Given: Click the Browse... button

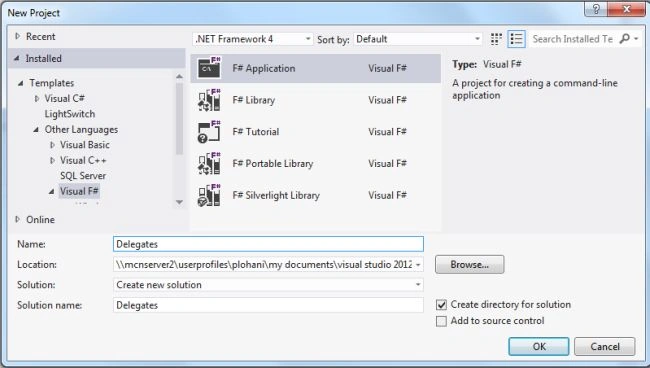Looking at the screenshot, I should (470, 264).
